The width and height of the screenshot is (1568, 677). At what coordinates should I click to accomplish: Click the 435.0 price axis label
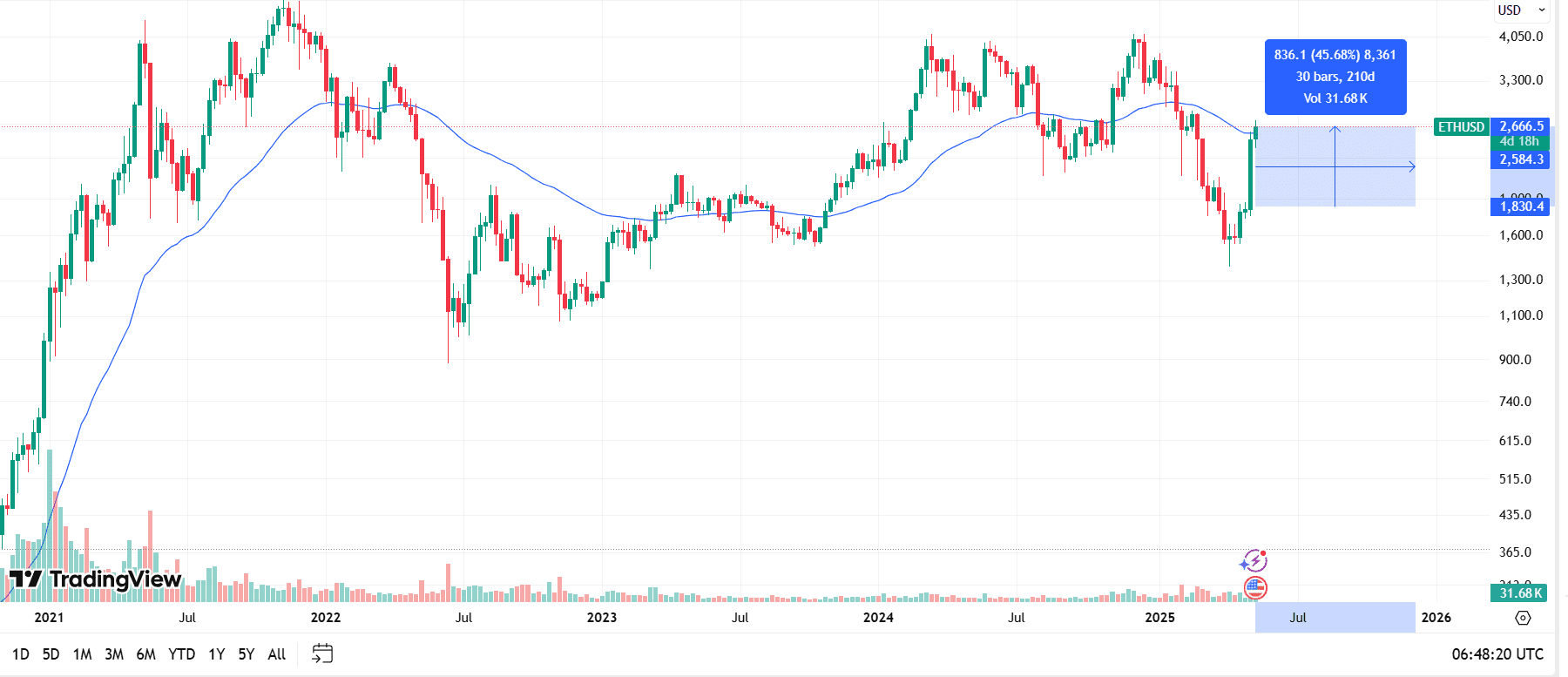click(1515, 515)
